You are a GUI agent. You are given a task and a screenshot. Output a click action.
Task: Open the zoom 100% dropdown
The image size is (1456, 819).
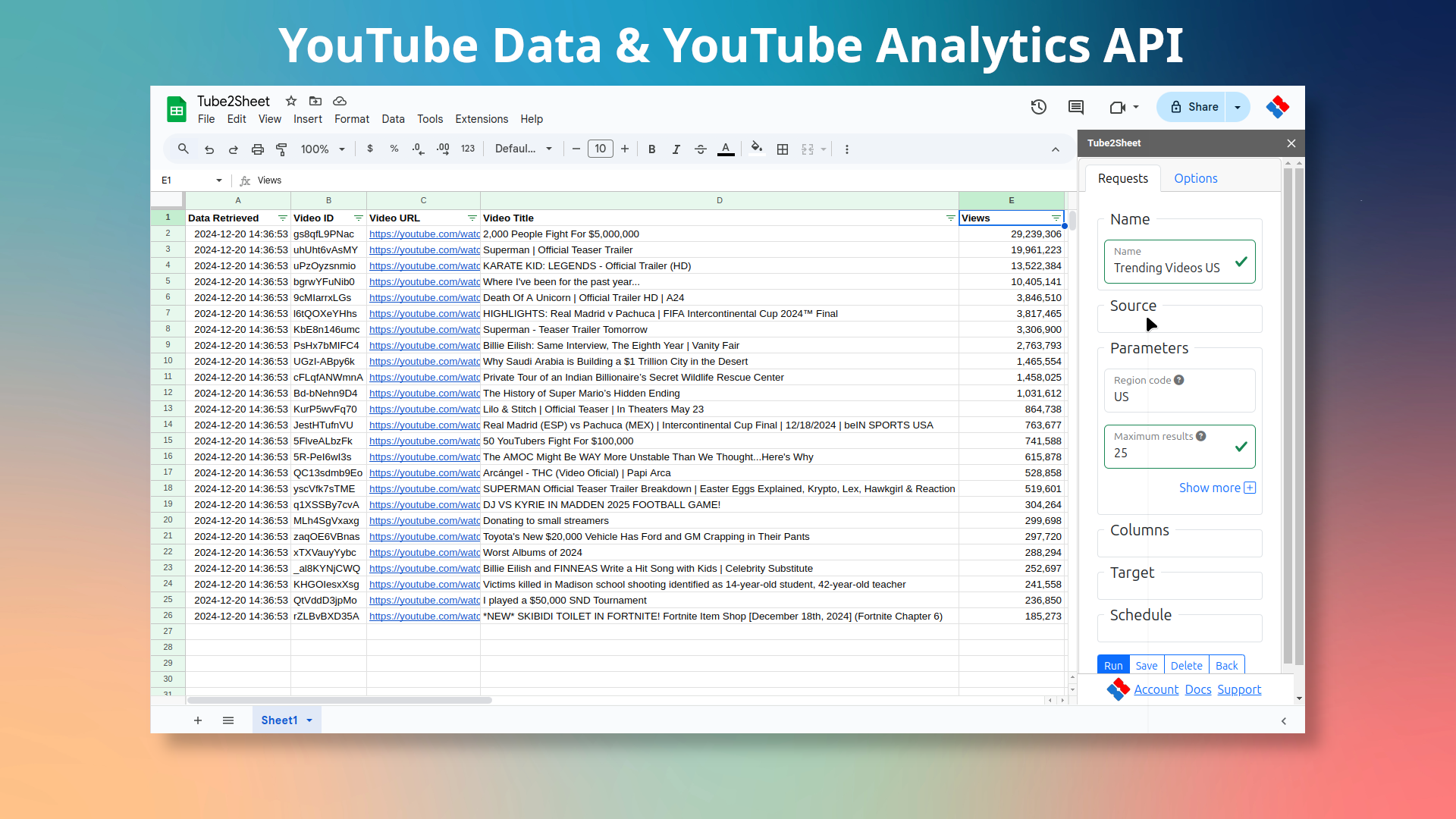pyautogui.click(x=323, y=149)
